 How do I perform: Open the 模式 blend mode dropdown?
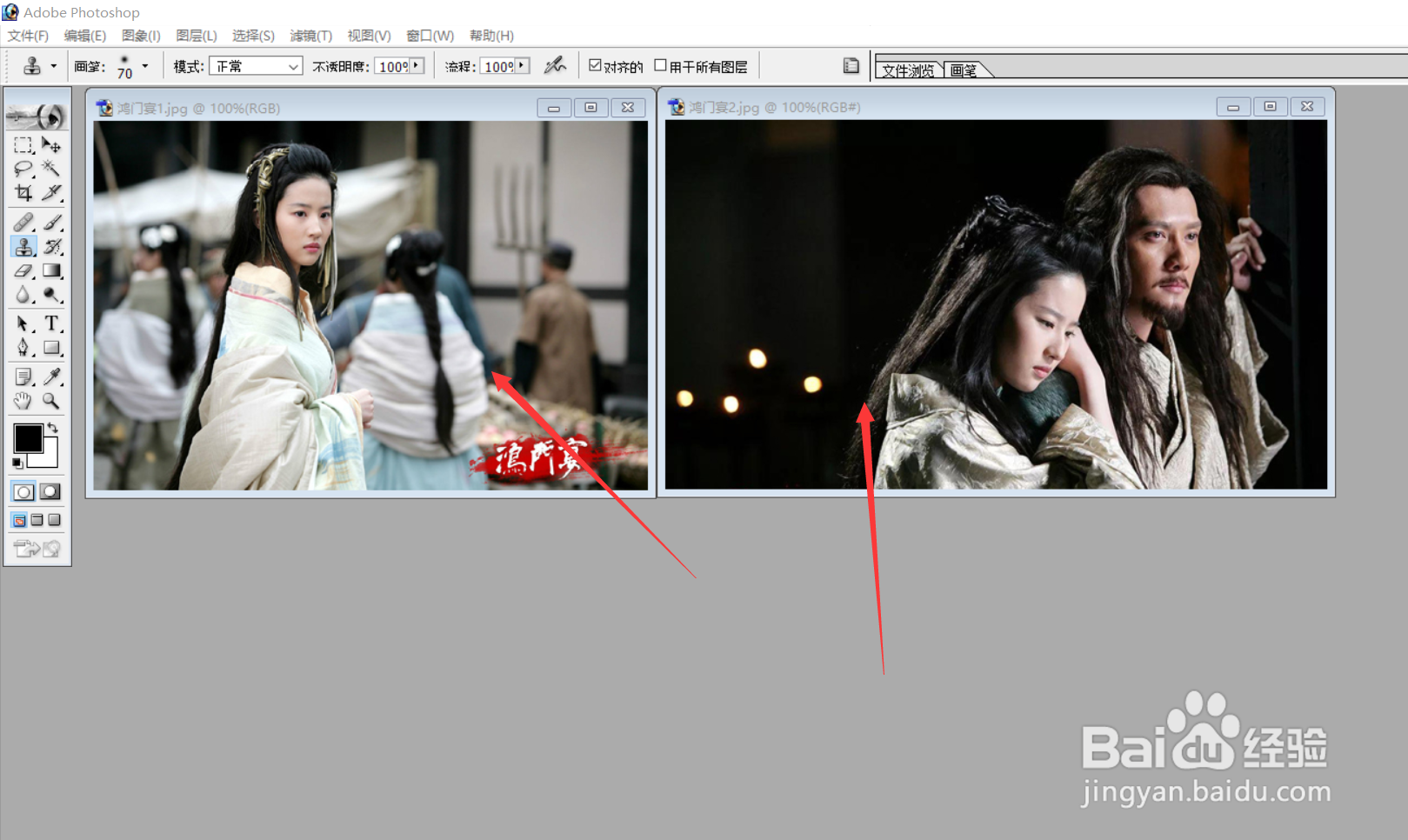293,66
